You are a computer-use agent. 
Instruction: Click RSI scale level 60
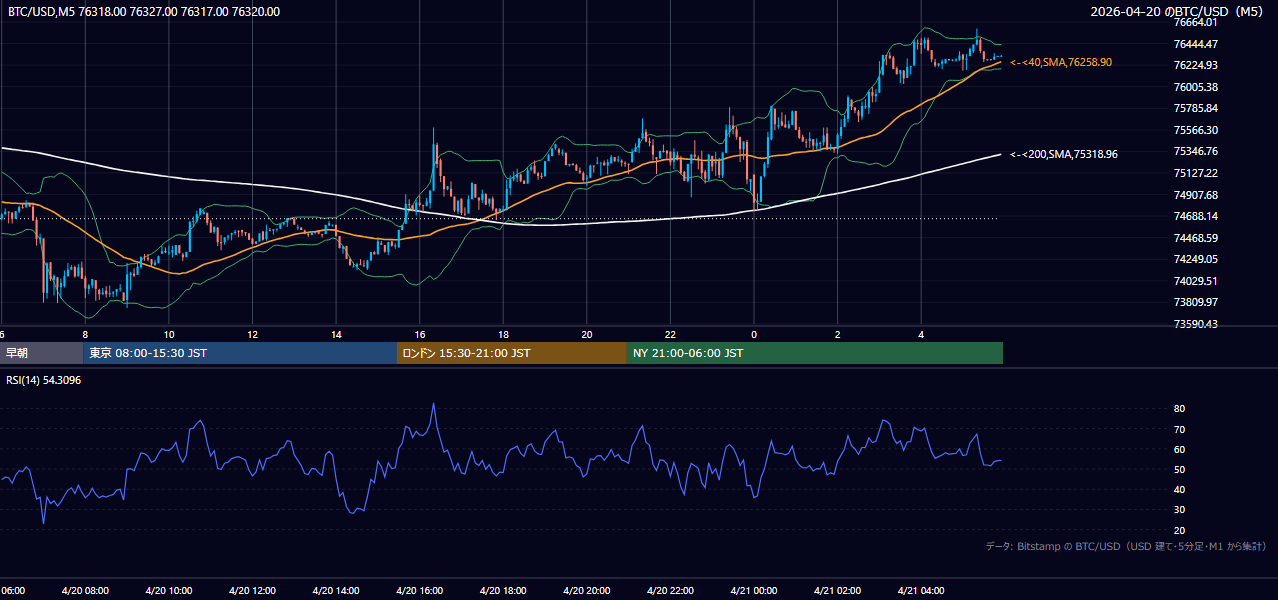(x=1179, y=449)
